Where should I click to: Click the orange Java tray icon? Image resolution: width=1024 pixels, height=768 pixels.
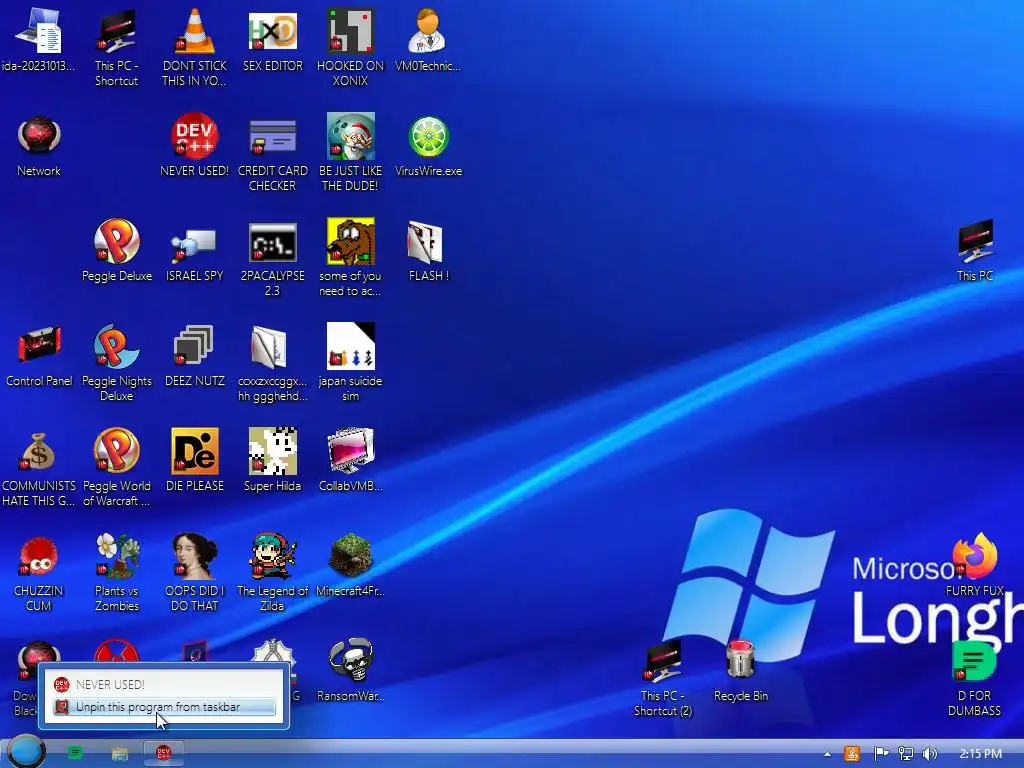[852, 754]
